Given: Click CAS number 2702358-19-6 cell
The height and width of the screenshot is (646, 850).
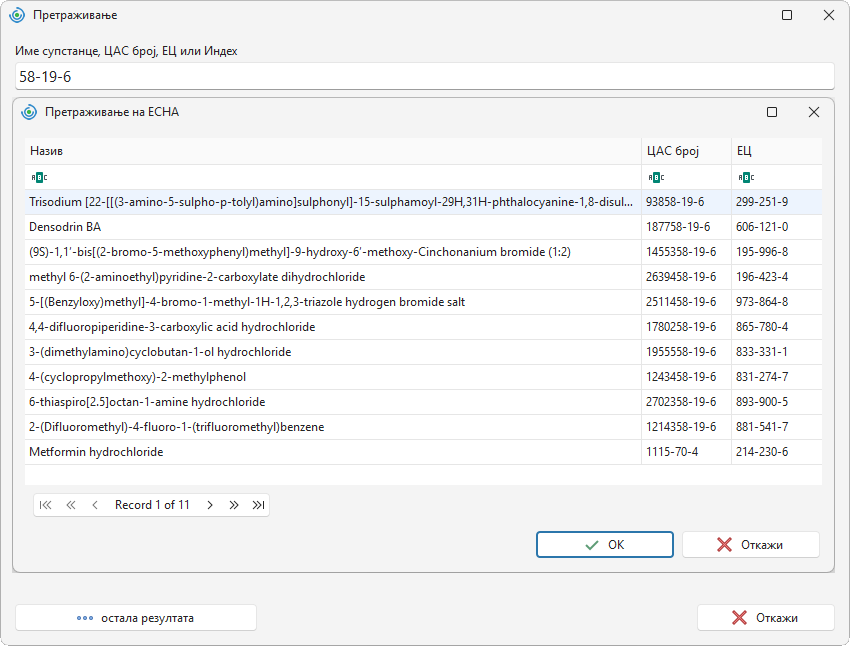Looking at the screenshot, I should (x=686, y=402).
